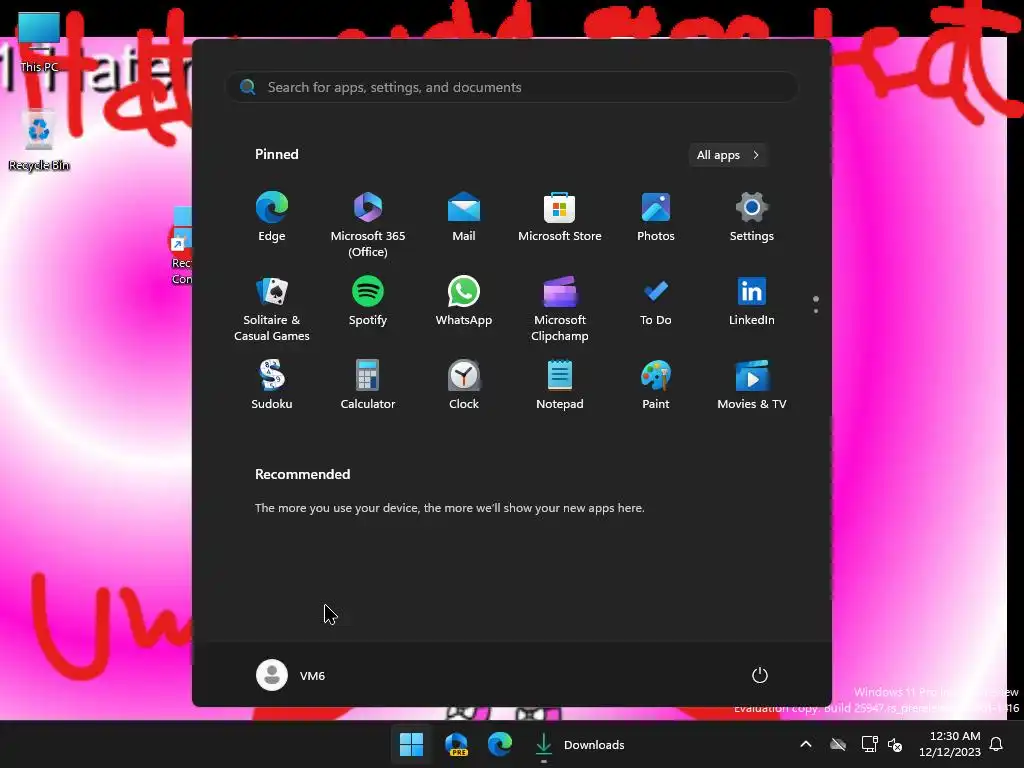Open the Clock app
The image size is (1024, 768).
tap(464, 385)
